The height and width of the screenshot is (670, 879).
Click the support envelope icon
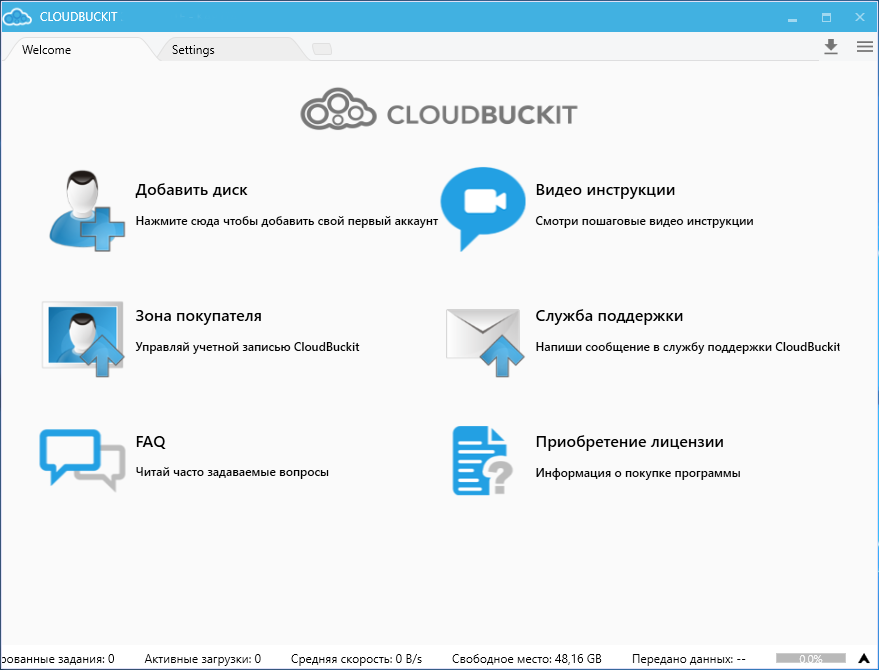(485, 341)
